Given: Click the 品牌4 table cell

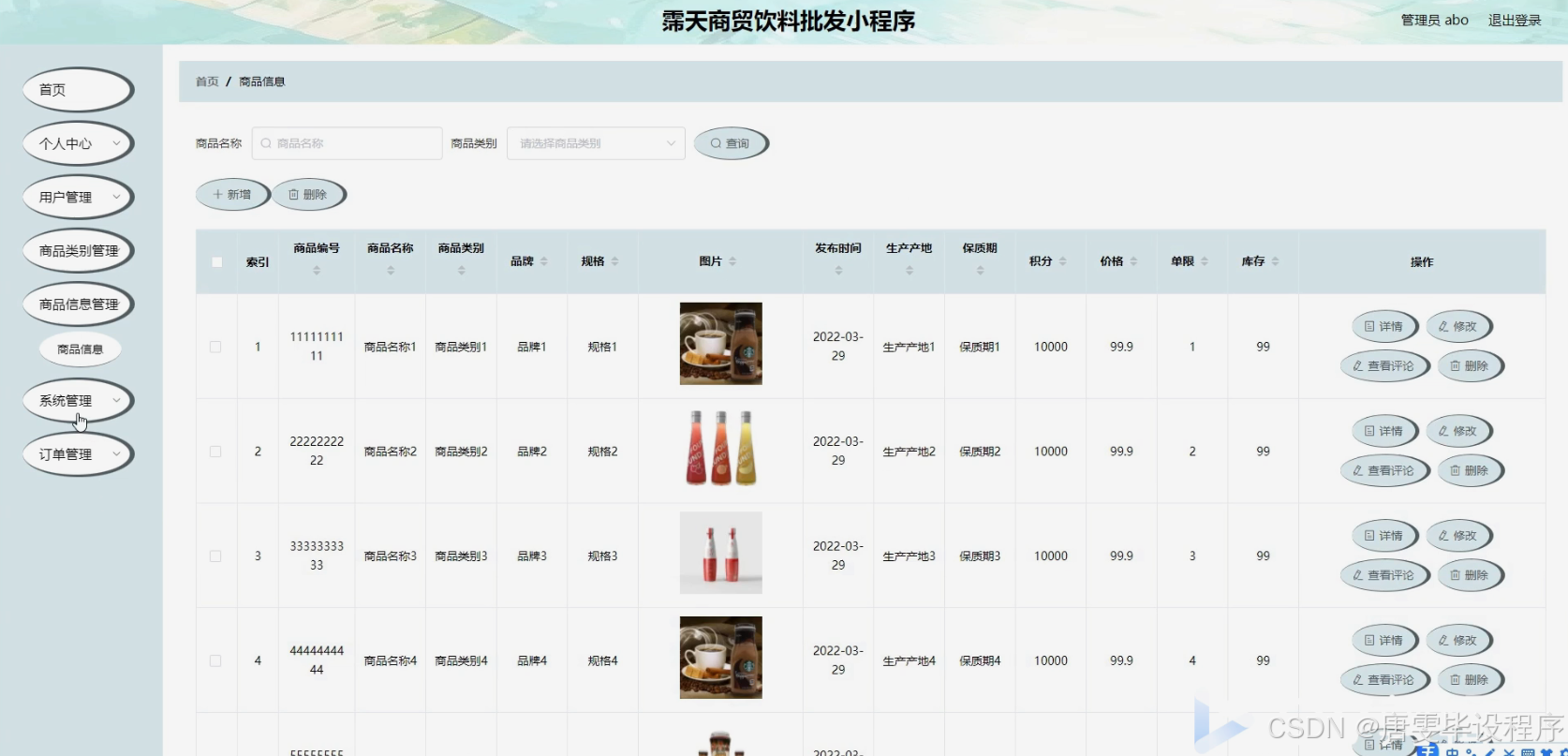Looking at the screenshot, I should 532,660.
